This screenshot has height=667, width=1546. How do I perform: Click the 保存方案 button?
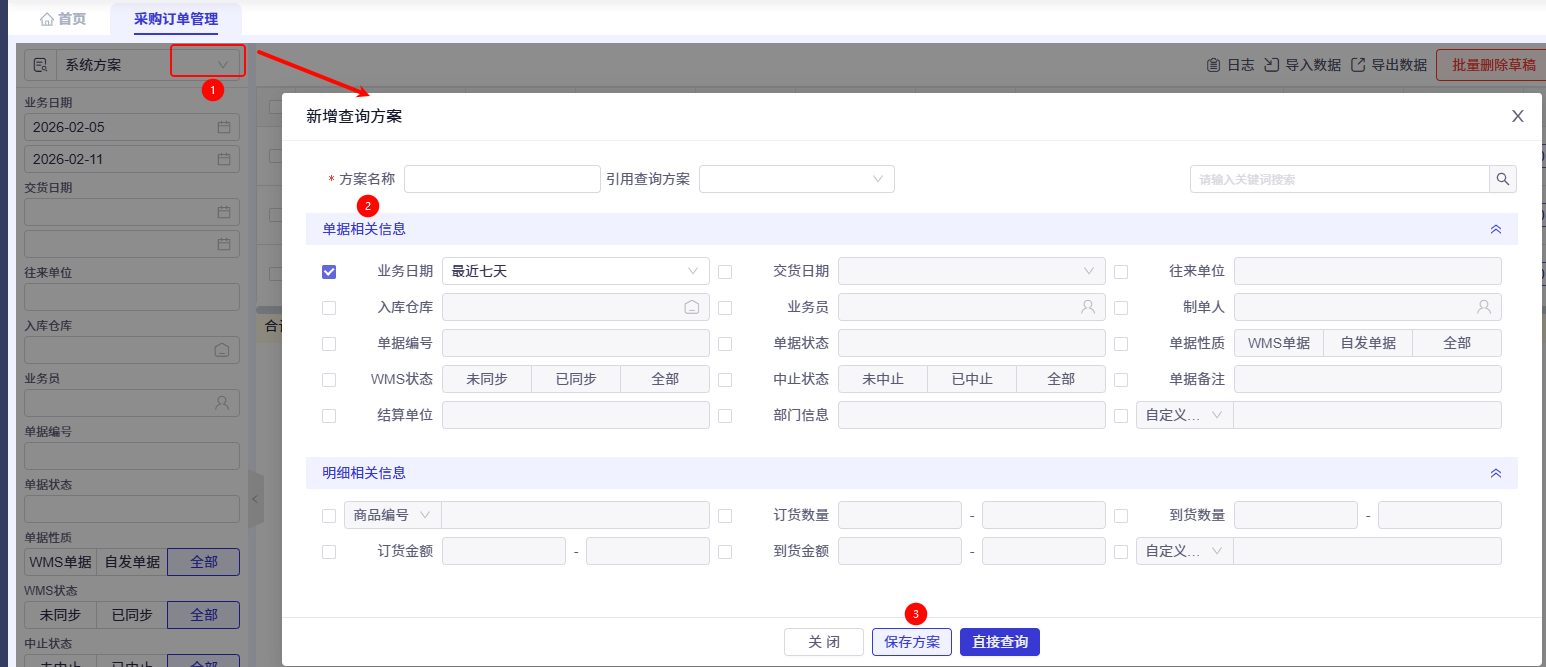(x=912, y=642)
